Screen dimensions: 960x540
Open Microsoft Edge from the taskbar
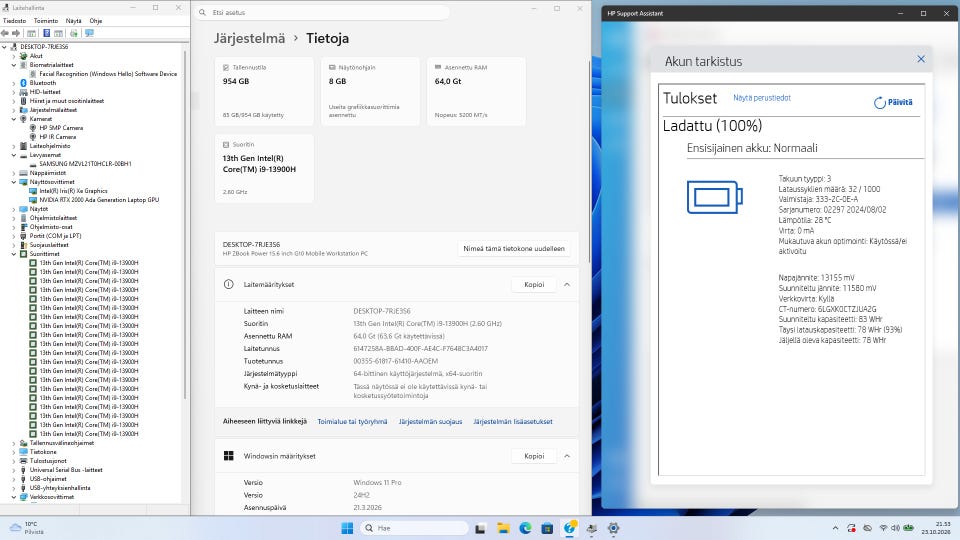coord(525,528)
